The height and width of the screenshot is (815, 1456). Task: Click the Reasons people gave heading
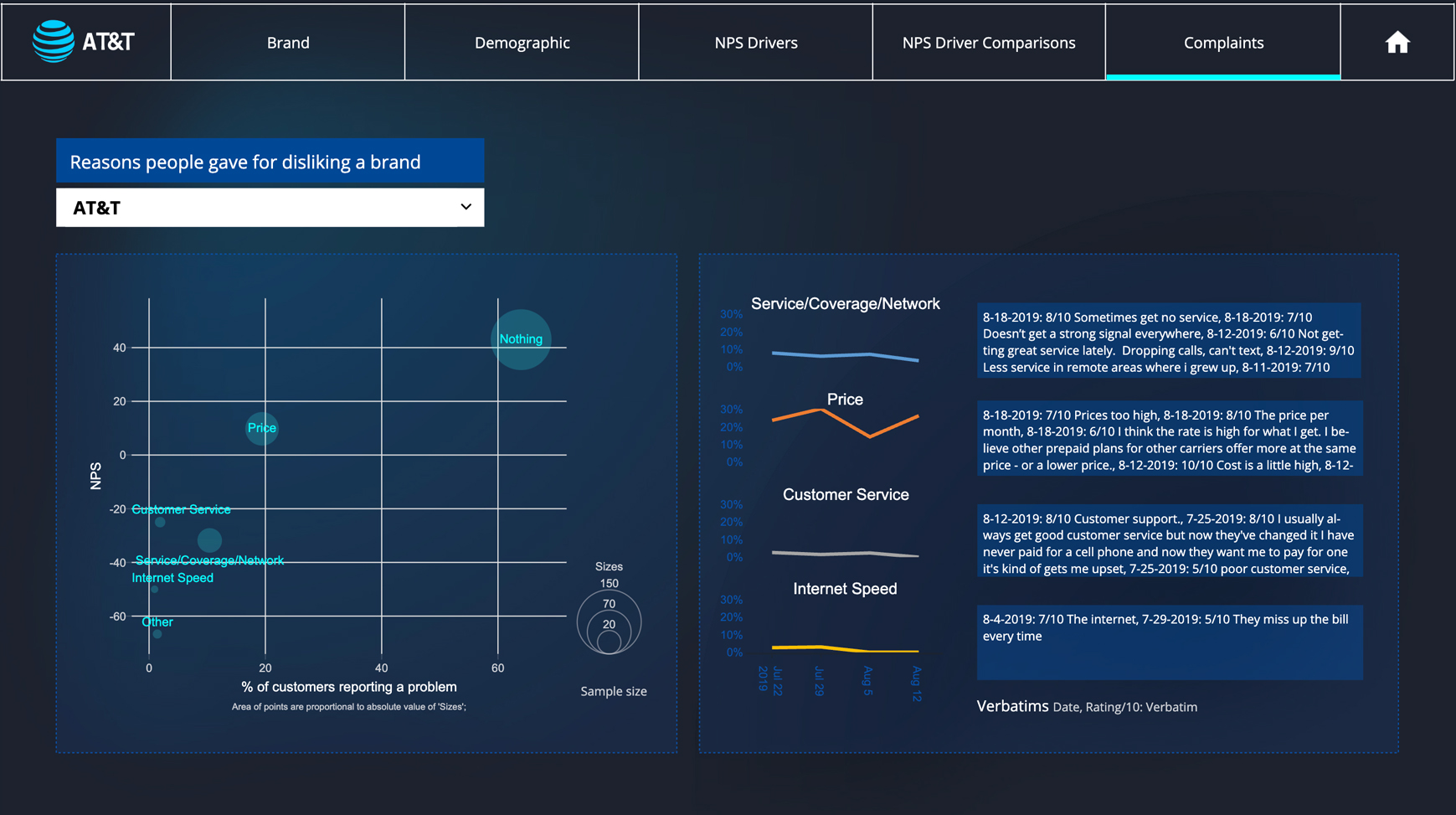[x=270, y=161]
